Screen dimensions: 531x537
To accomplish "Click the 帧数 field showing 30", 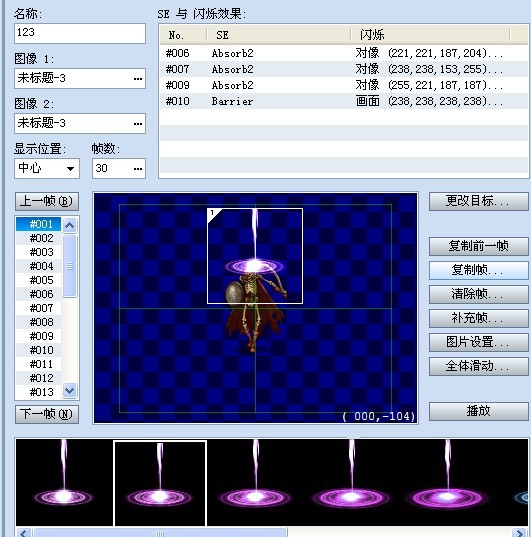I will (119, 168).
